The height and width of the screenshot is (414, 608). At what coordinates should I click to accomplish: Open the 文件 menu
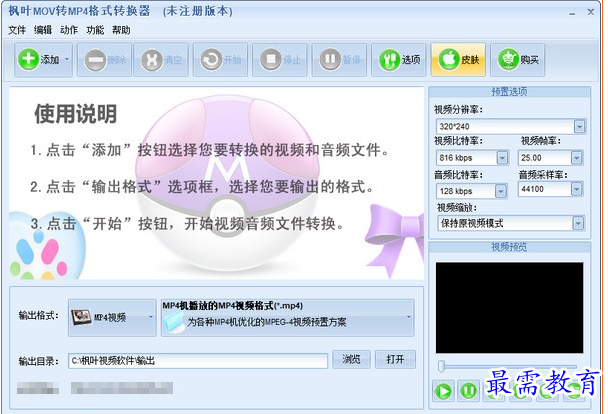coord(17,30)
